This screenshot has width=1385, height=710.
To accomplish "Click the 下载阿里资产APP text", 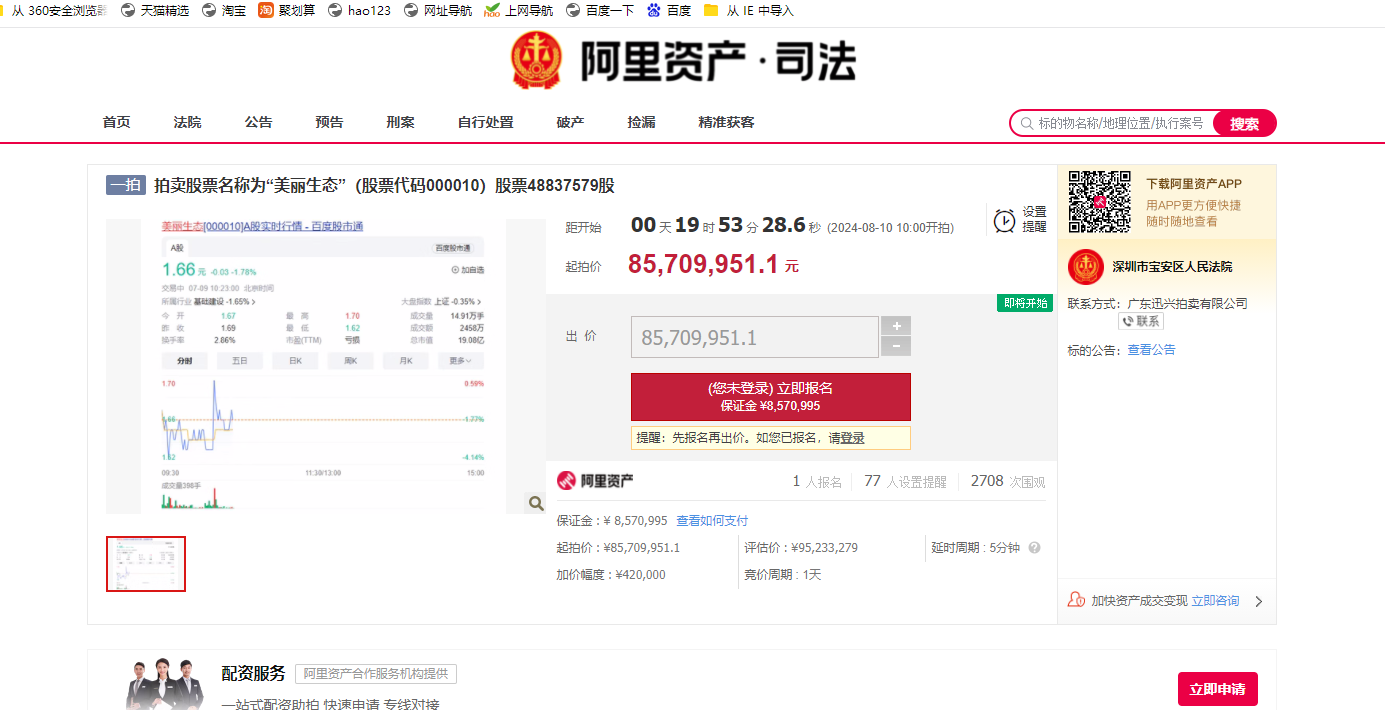I will [x=1194, y=184].
